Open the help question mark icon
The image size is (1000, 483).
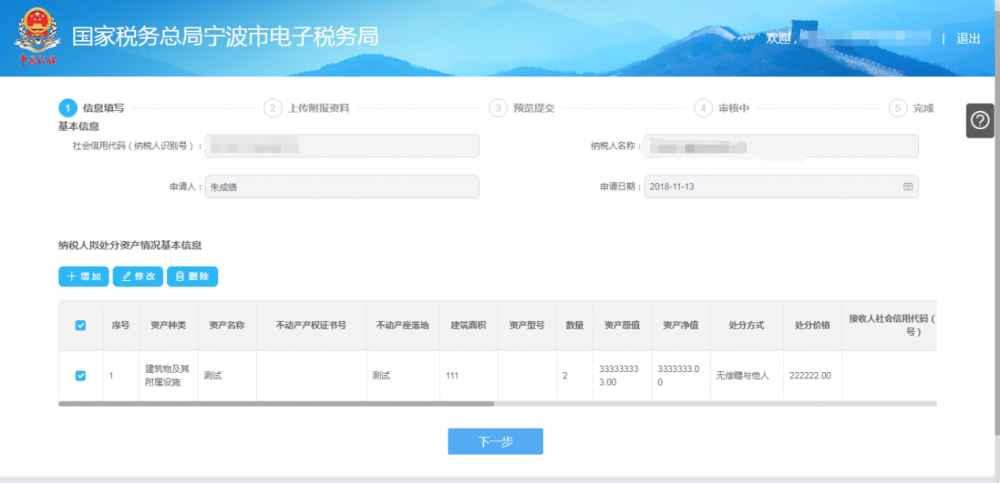coord(980,121)
